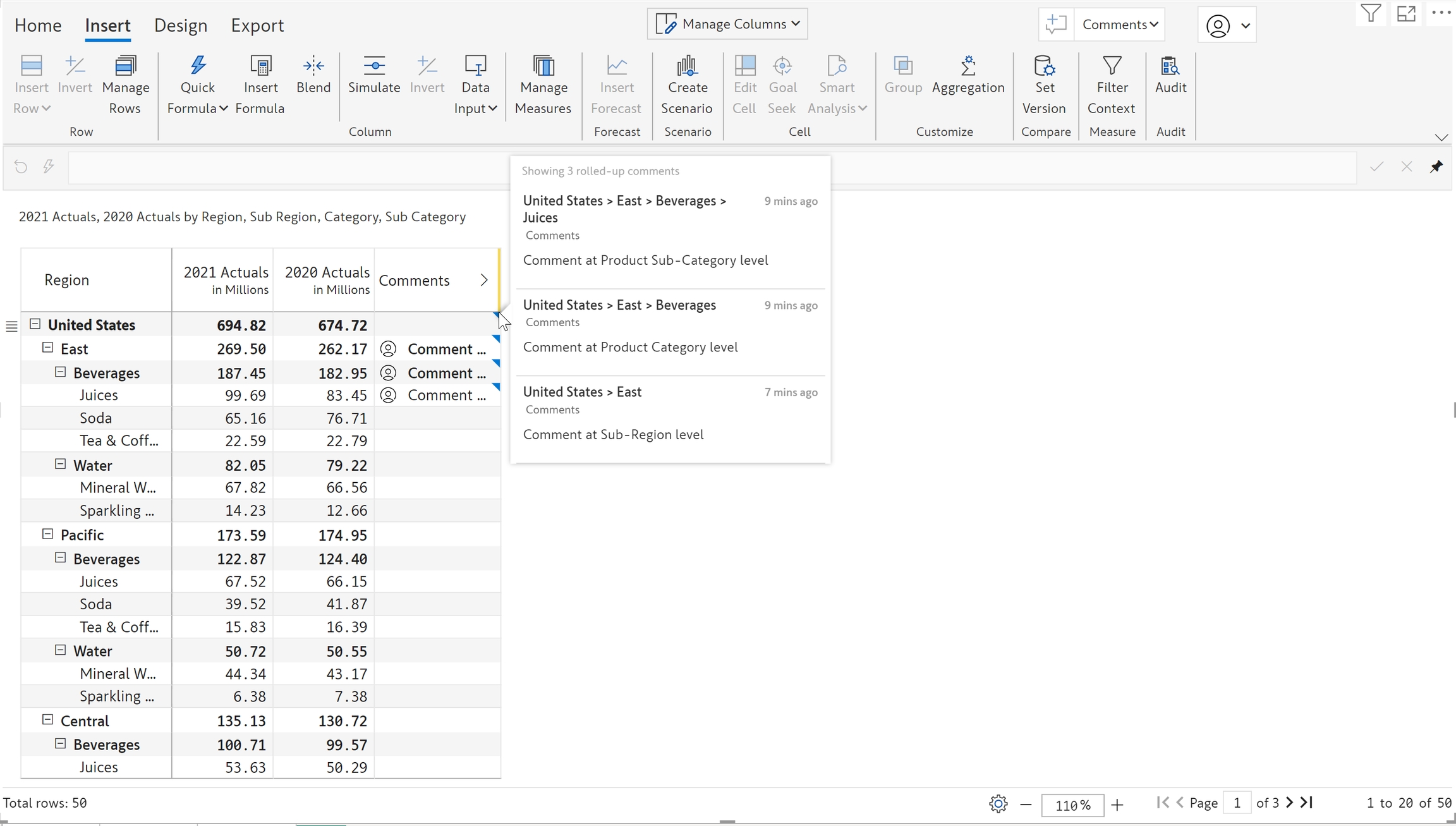Click the Create Scenario icon
The image size is (1456, 826).
coord(687,66)
